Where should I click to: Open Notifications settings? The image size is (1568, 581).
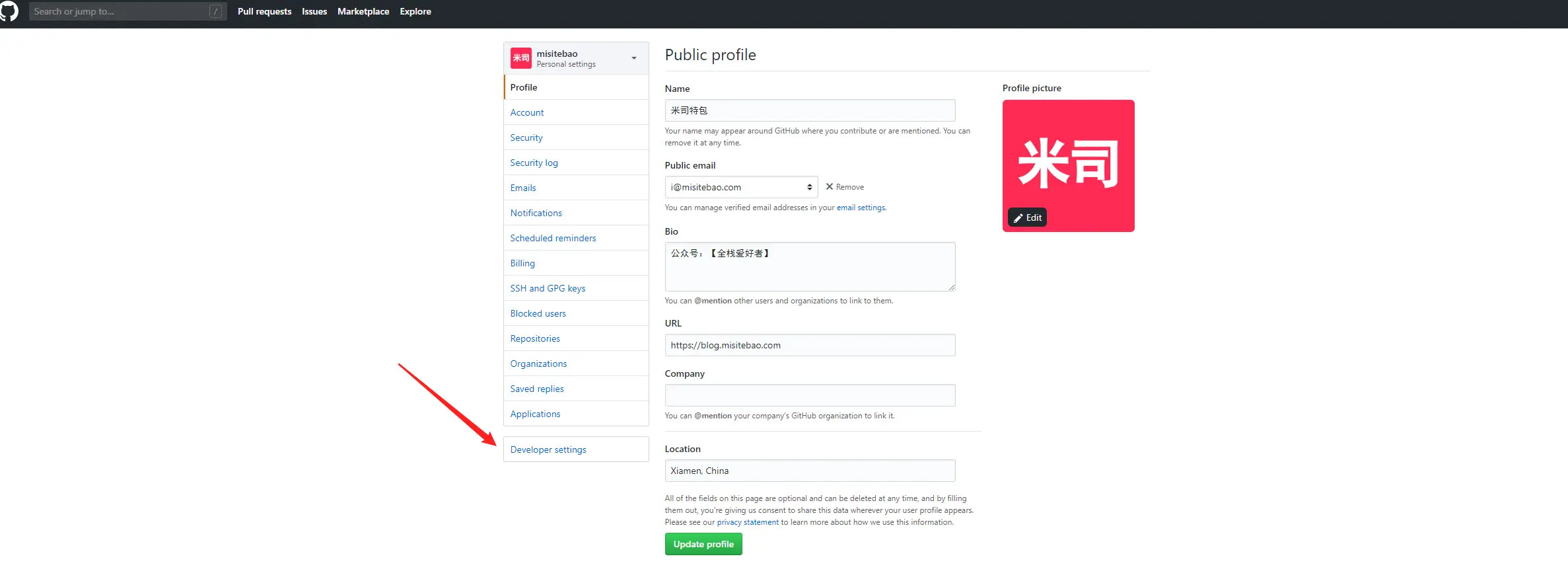coord(576,213)
